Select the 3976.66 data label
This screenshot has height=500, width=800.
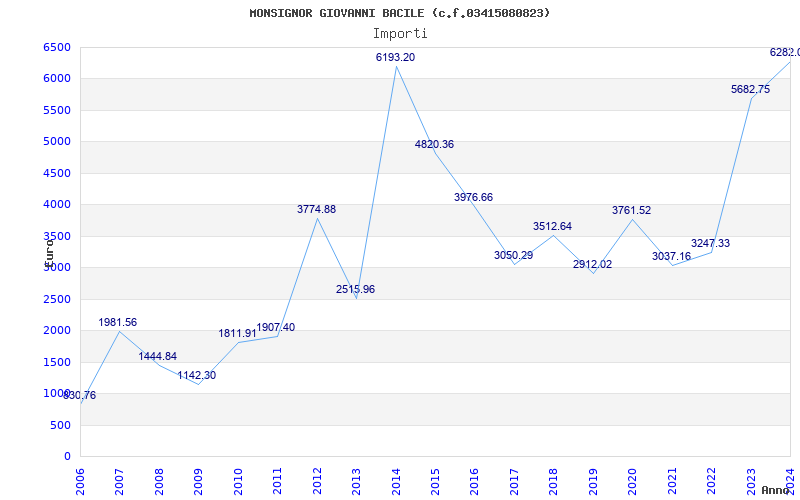[473, 197]
